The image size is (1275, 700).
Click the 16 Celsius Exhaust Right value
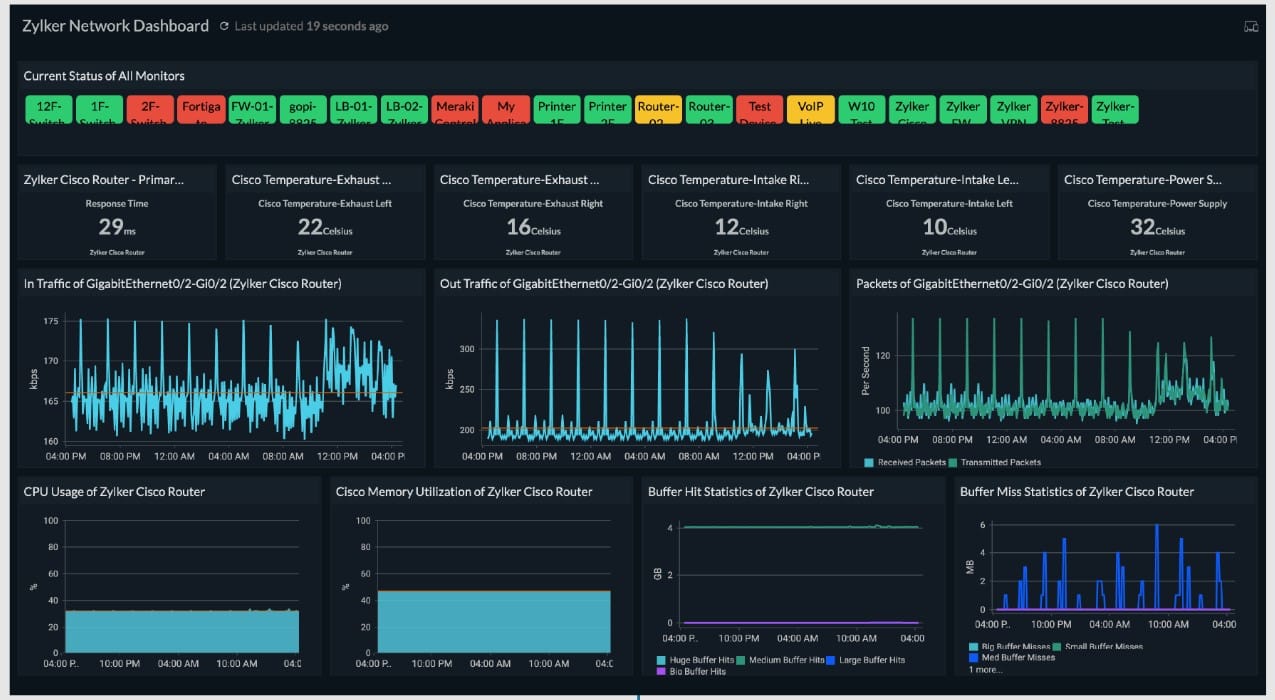coord(533,228)
